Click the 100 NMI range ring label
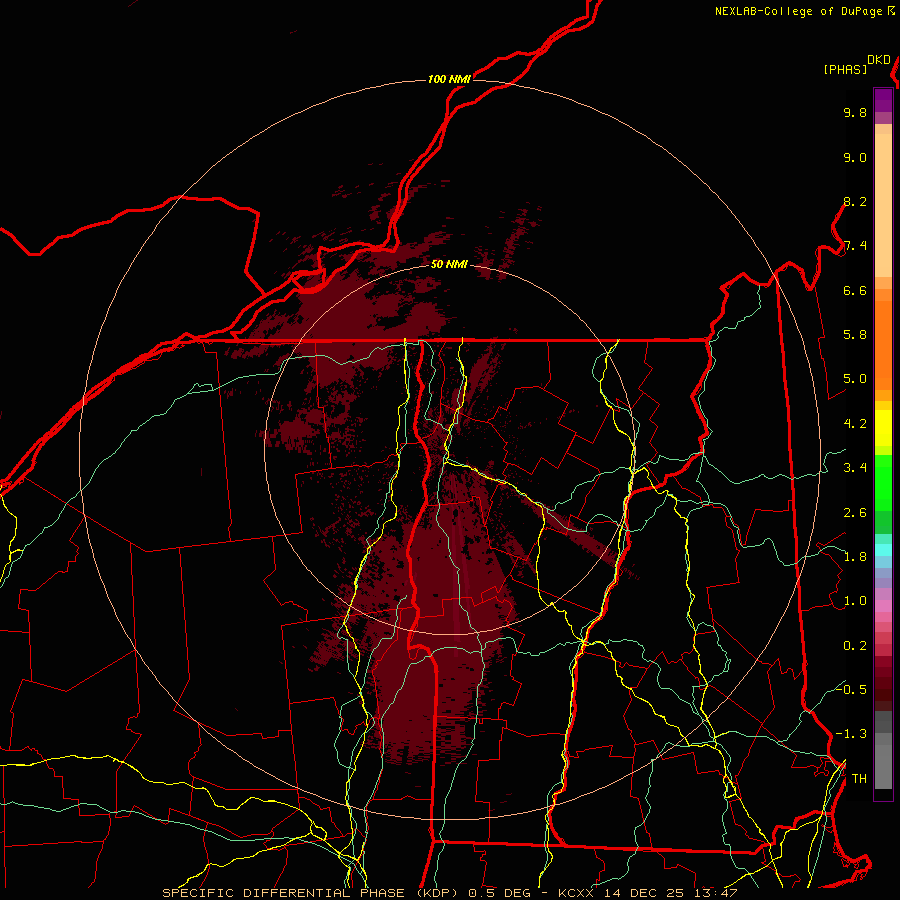900x900 pixels. (449, 79)
